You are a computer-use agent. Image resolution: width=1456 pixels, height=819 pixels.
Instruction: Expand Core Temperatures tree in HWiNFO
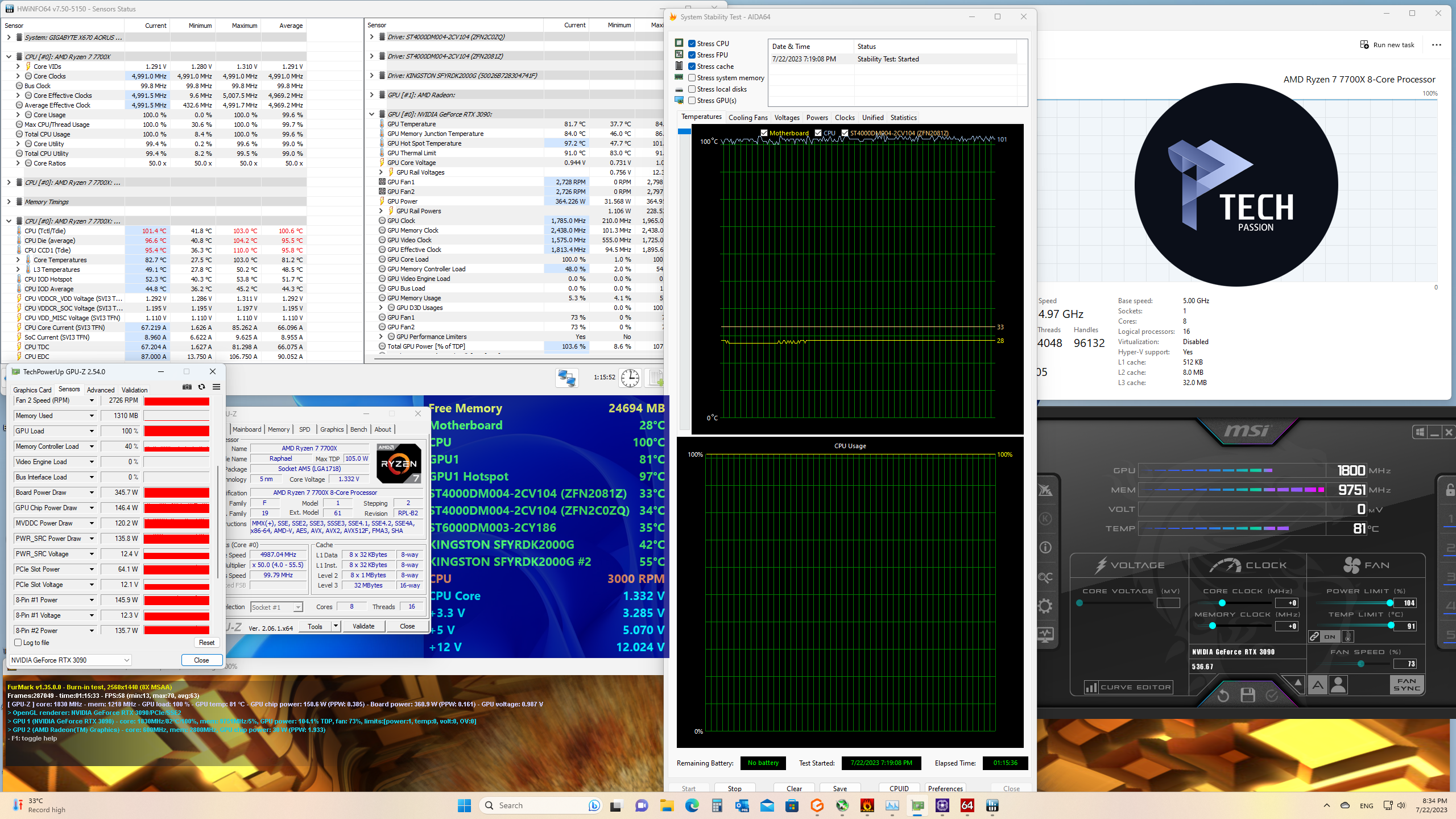(18, 260)
